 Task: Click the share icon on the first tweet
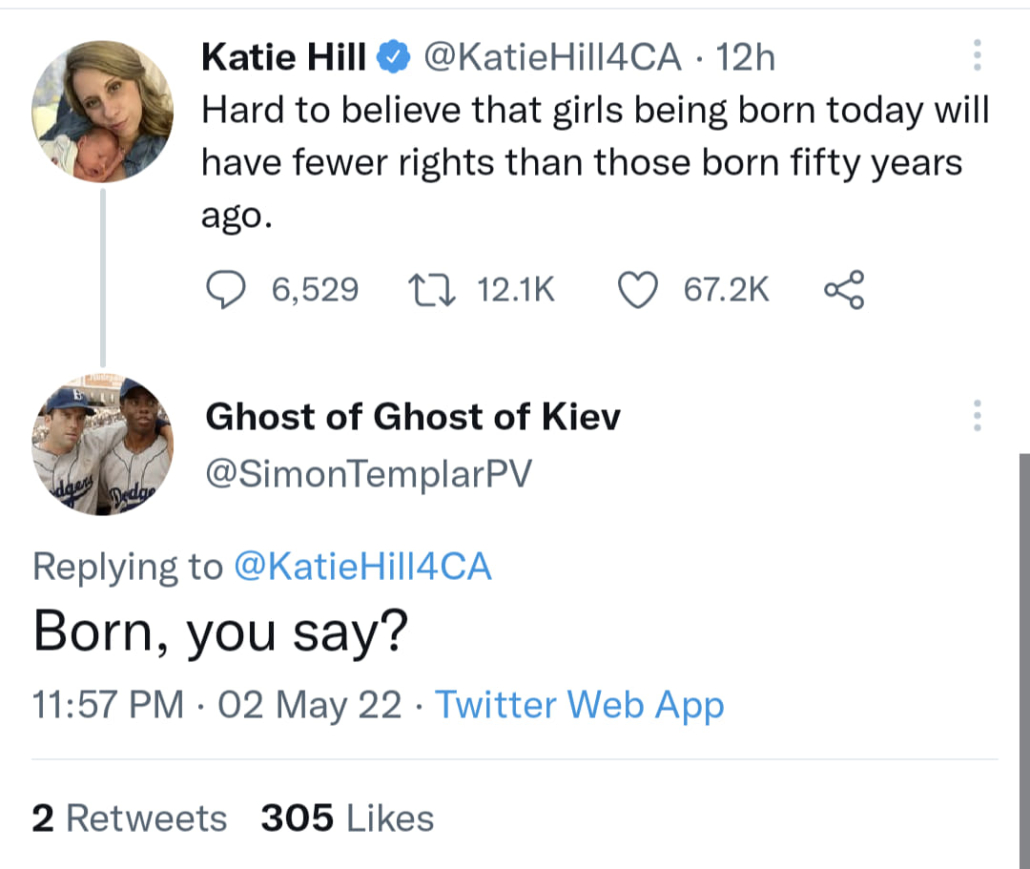coord(842,290)
